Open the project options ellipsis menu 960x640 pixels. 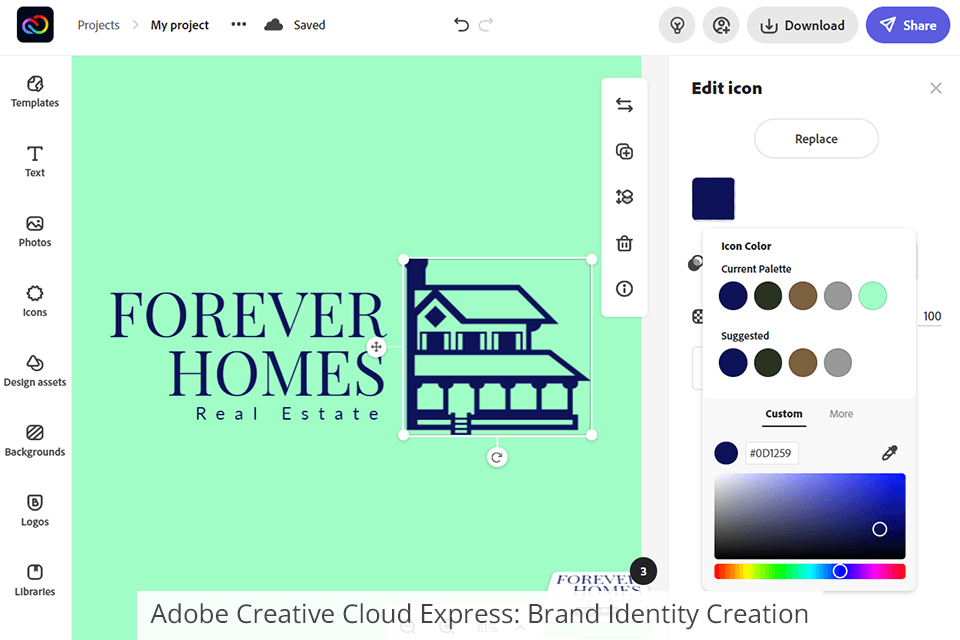point(238,24)
